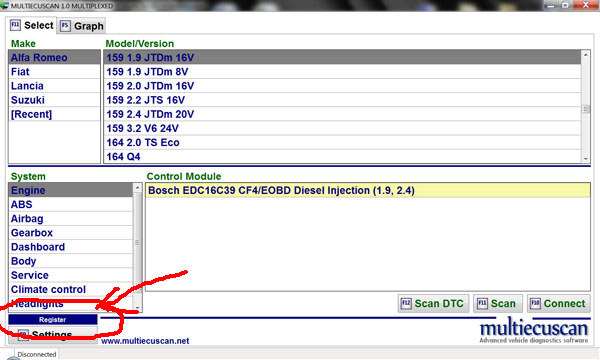Pick the Gearbox system

(71, 233)
